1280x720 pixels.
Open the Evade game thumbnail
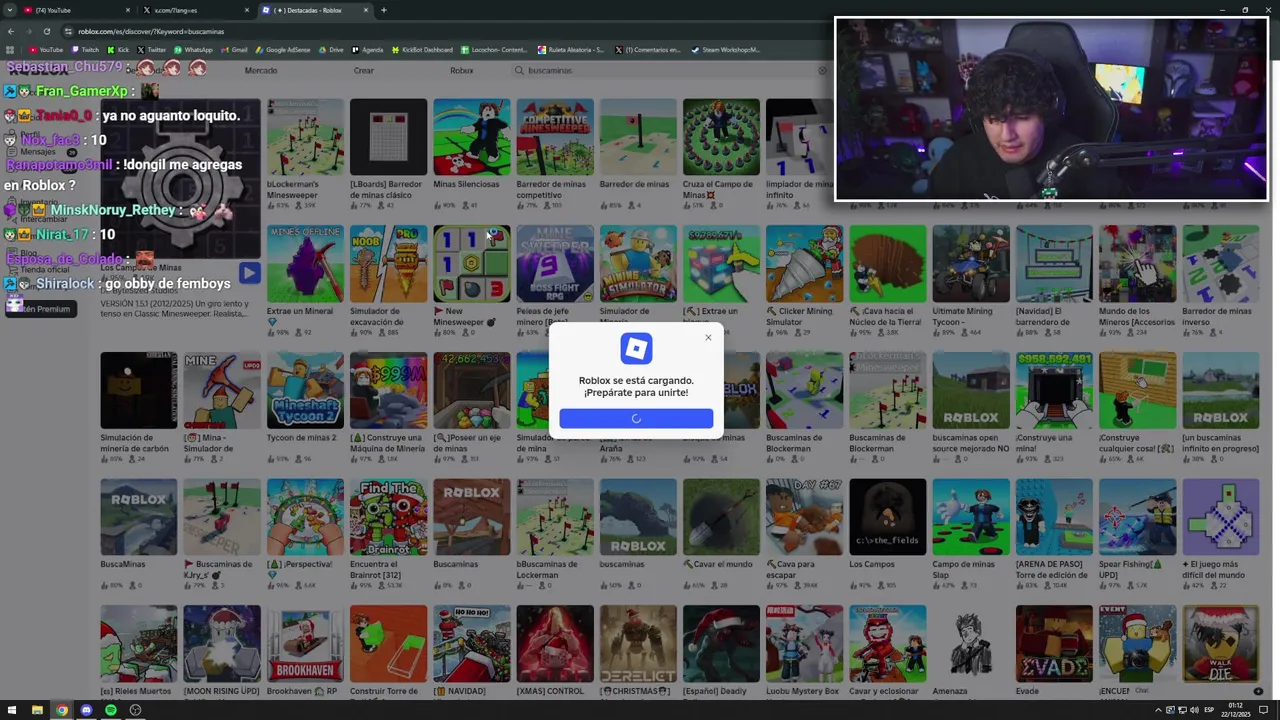(x=1054, y=643)
